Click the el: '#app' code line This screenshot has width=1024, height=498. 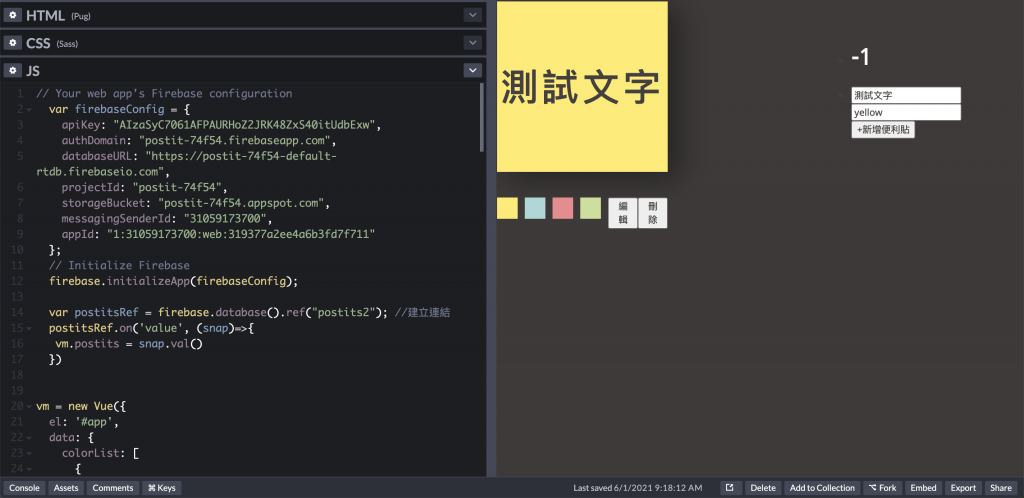point(84,422)
